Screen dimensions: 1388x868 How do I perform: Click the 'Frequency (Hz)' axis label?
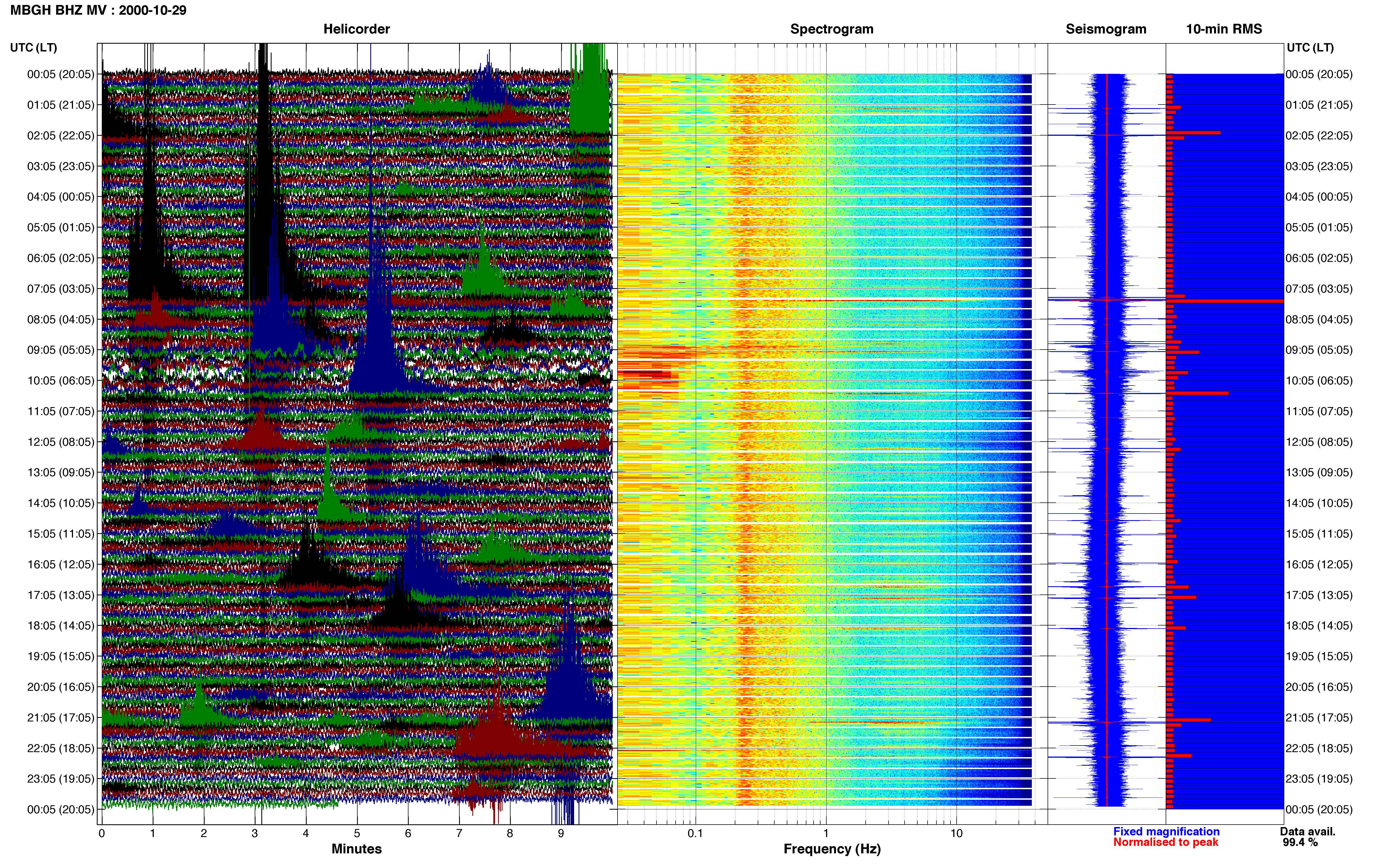point(832,848)
